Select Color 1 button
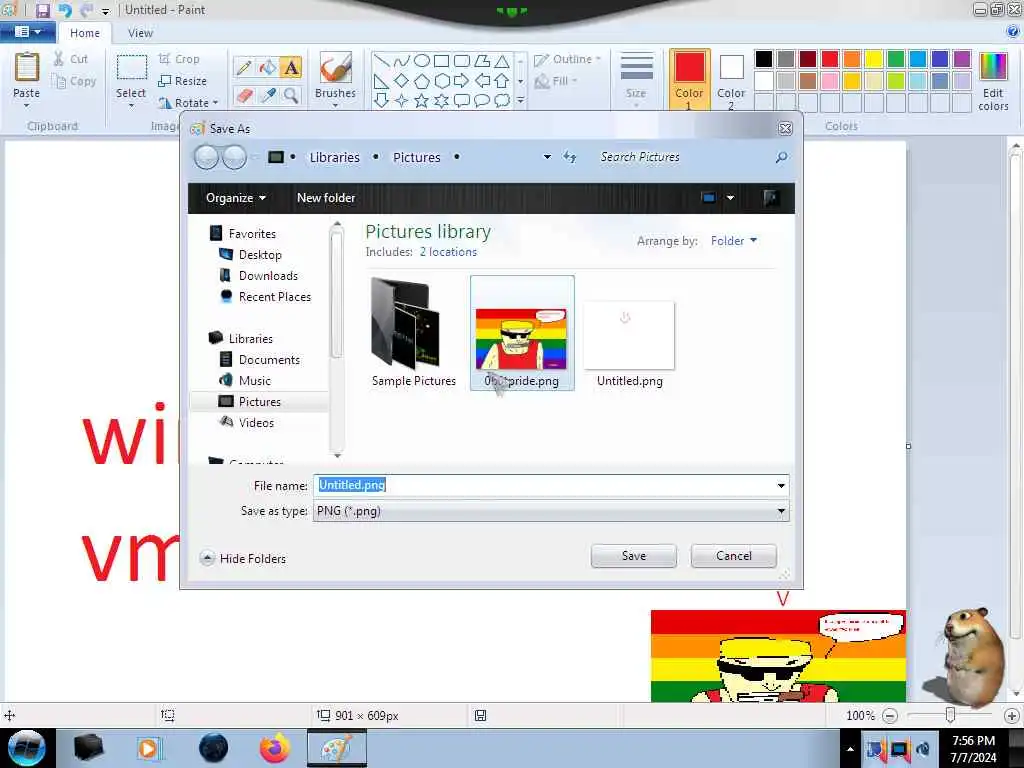 [690, 79]
